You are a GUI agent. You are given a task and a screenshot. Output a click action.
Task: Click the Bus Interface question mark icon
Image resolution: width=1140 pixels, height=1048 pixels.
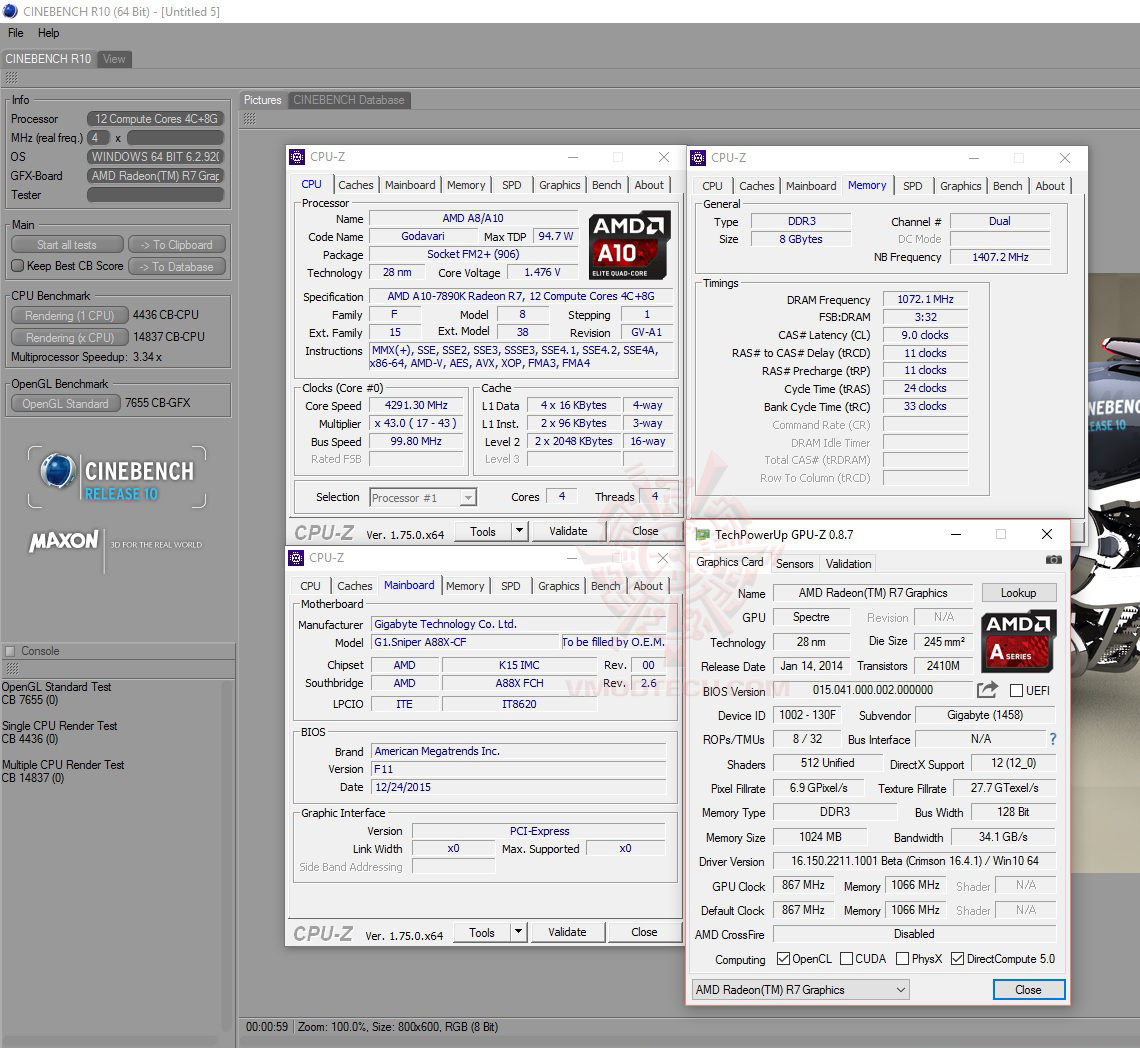pyautogui.click(x=1053, y=739)
